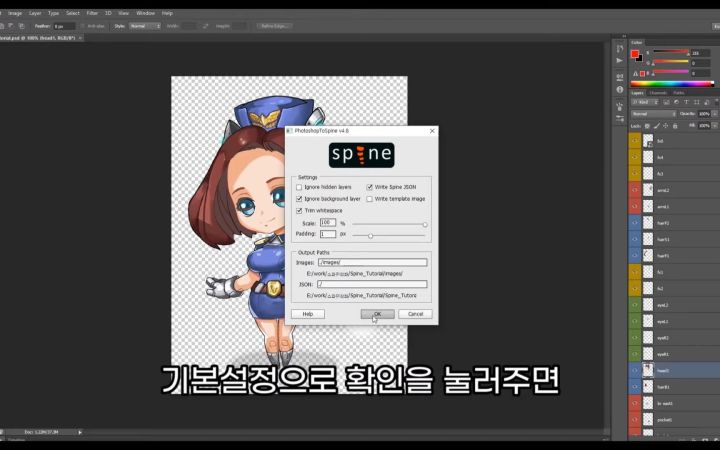Click the pixel layer filter icon
This screenshot has width=720, height=450.
pos(666,102)
